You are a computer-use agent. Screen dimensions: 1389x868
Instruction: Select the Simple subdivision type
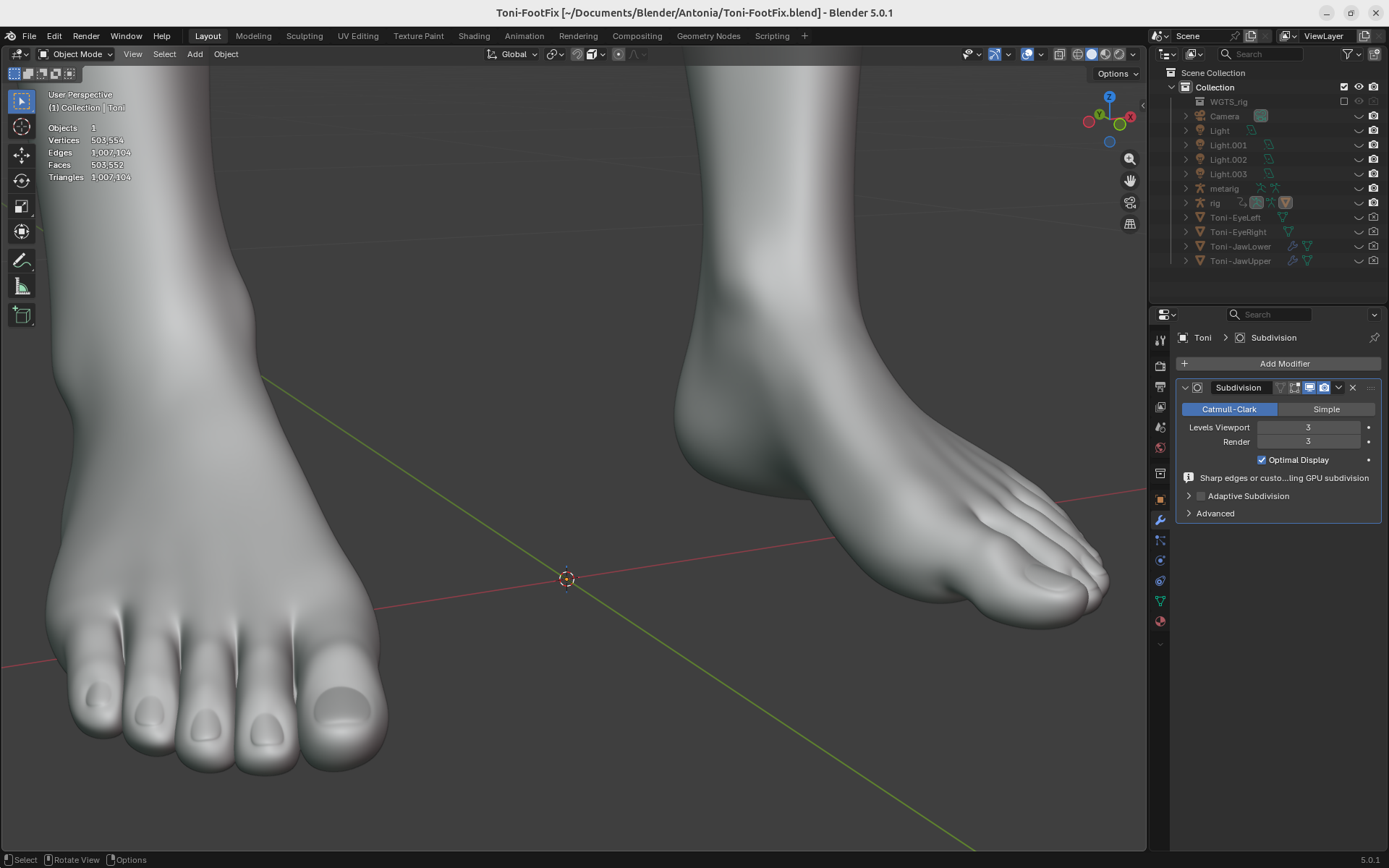click(x=1326, y=409)
